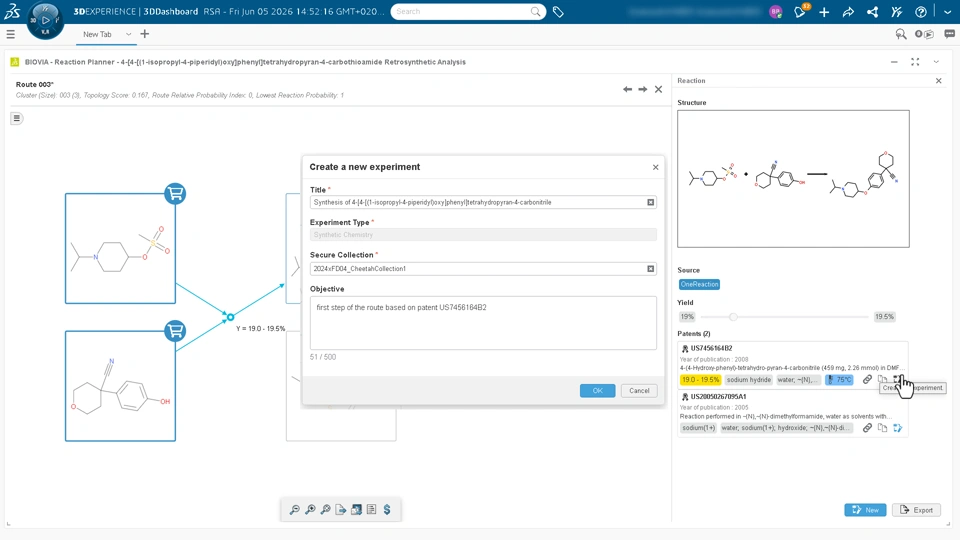960x540 pixels.
Task: Clear the Secure Collection field
Action: click(x=651, y=269)
